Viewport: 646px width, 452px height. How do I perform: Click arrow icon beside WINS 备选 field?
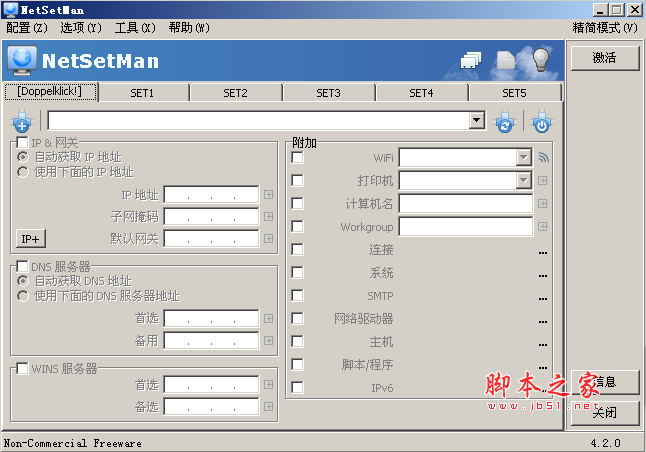(x=269, y=407)
